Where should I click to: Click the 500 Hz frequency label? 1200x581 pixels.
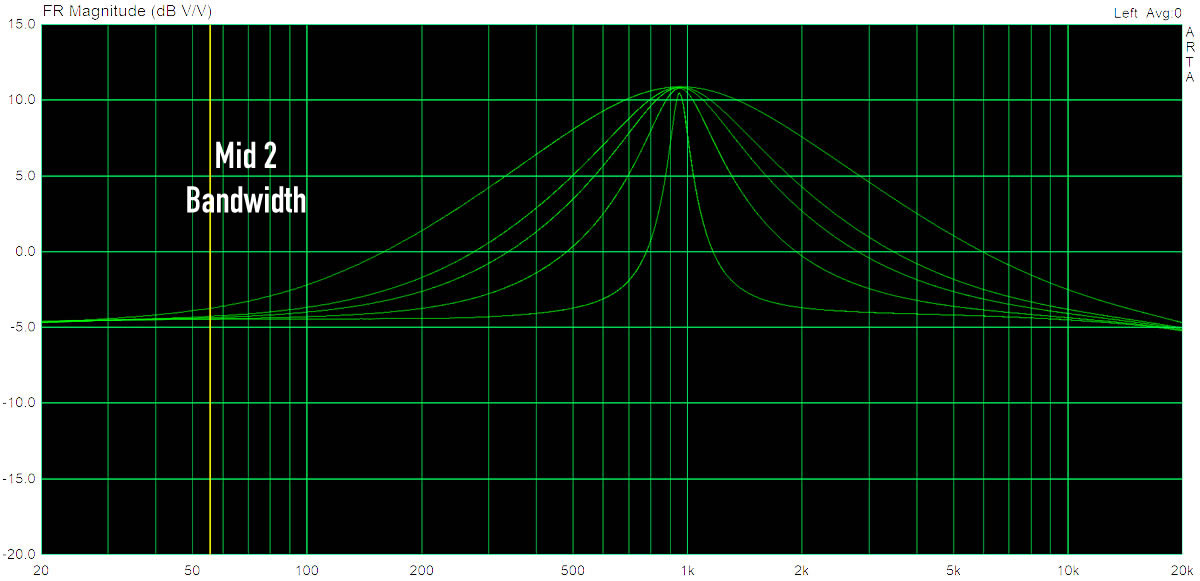(x=573, y=570)
